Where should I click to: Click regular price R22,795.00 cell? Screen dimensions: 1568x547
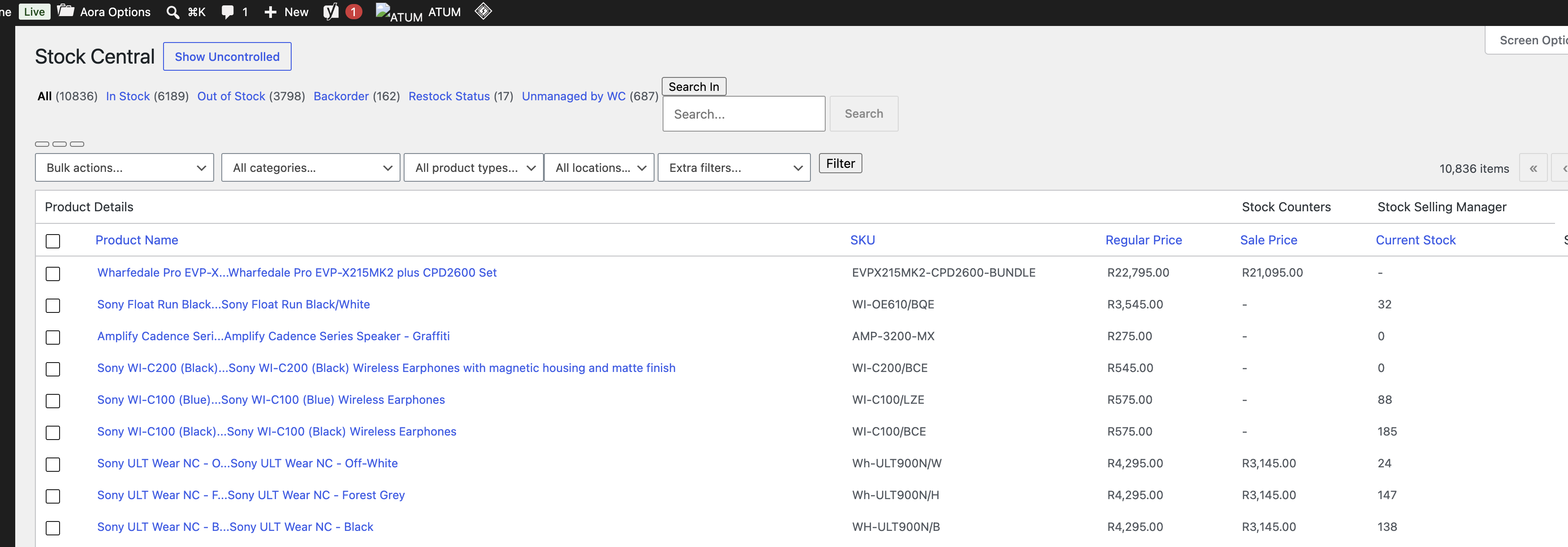[1138, 273]
